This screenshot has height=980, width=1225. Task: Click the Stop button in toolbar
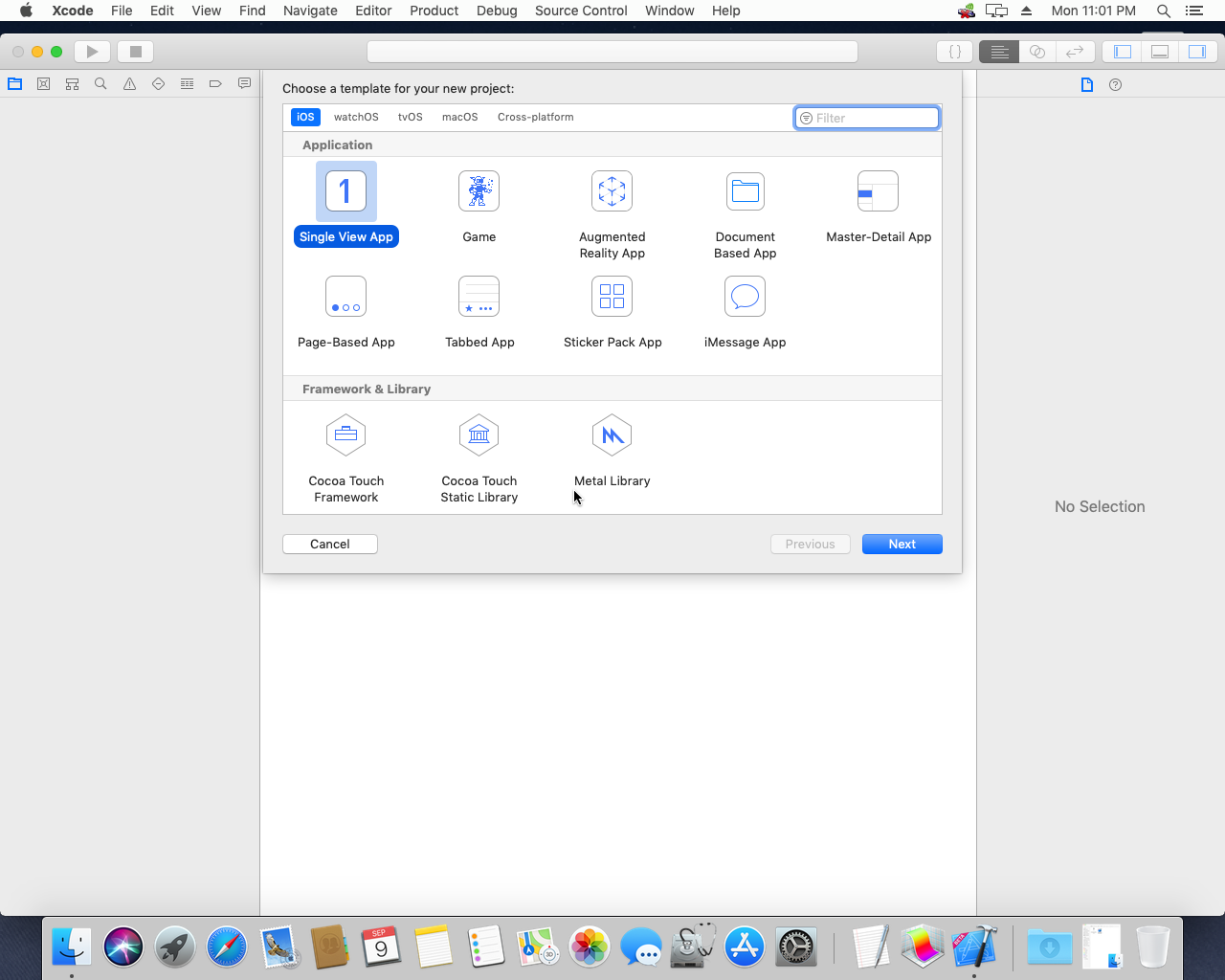(136, 52)
